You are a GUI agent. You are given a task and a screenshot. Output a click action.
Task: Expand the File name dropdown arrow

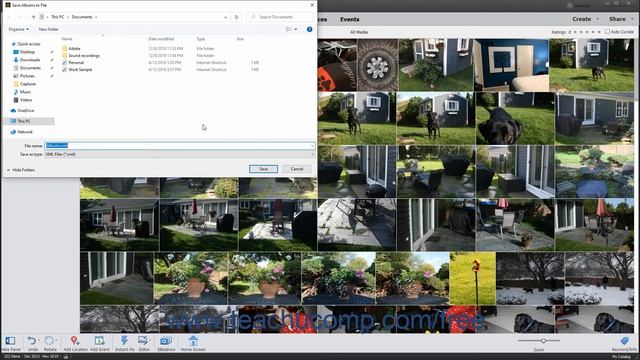click(x=312, y=146)
